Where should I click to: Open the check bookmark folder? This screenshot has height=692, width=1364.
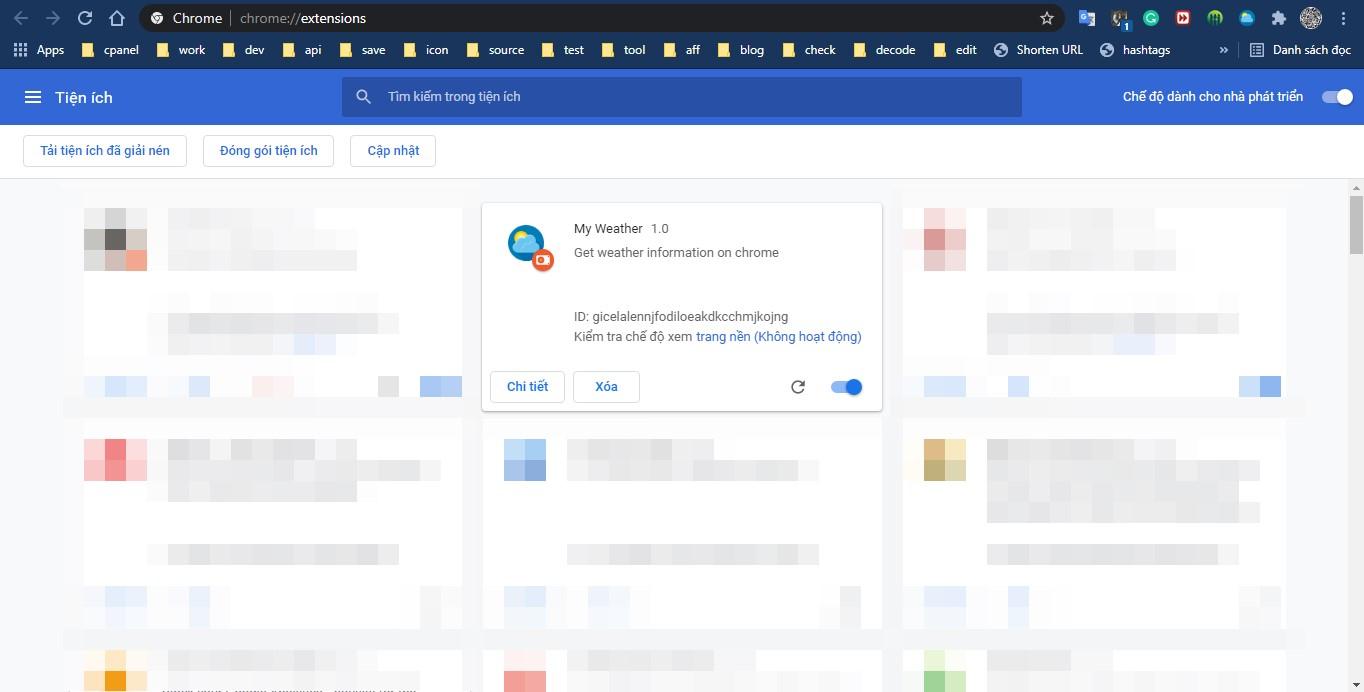809,50
